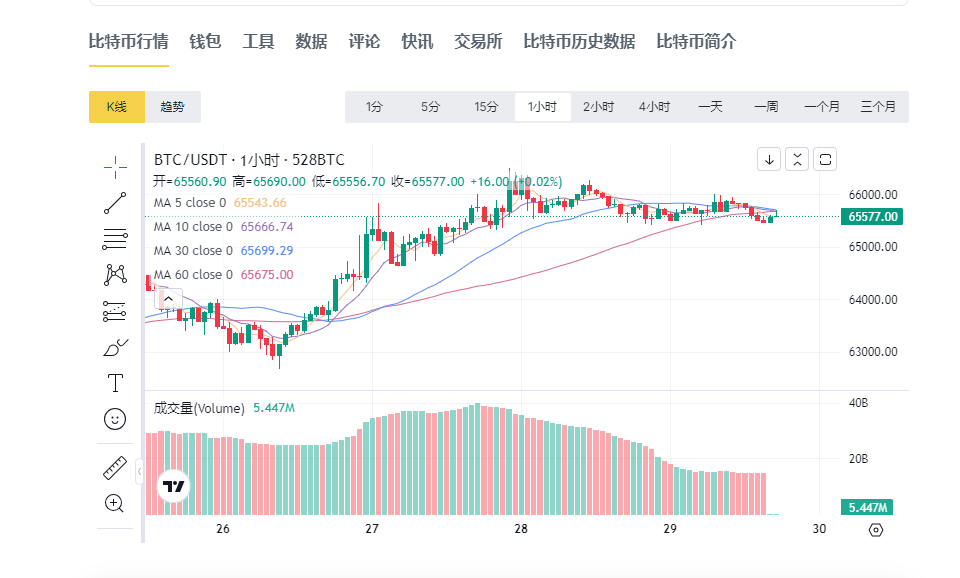Screen dimensions: 960x578
Task: Select the ruler measure tool
Action: tap(116, 468)
